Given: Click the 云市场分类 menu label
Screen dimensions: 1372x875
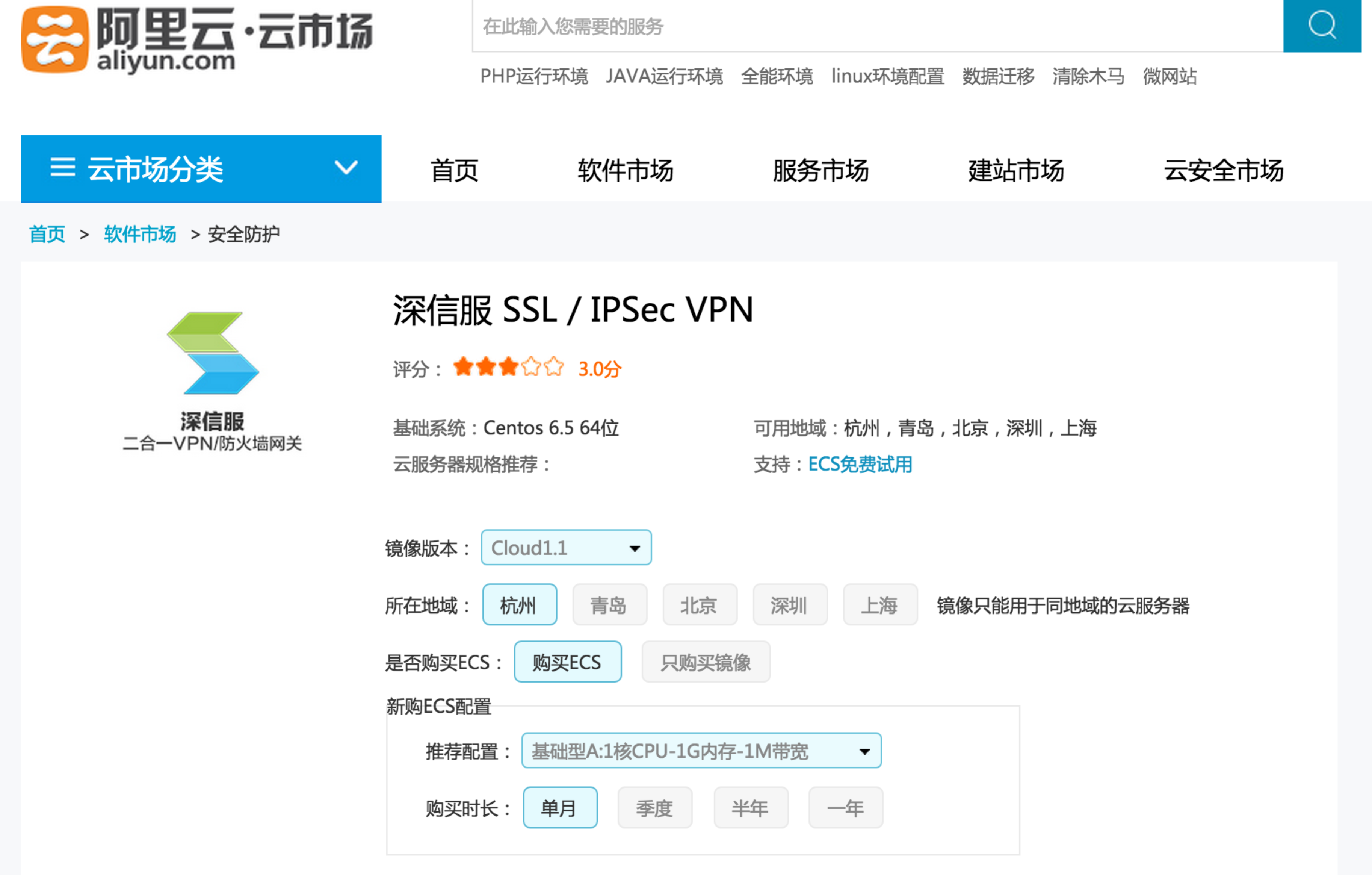Looking at the screenshot, I should coord(155,169).
